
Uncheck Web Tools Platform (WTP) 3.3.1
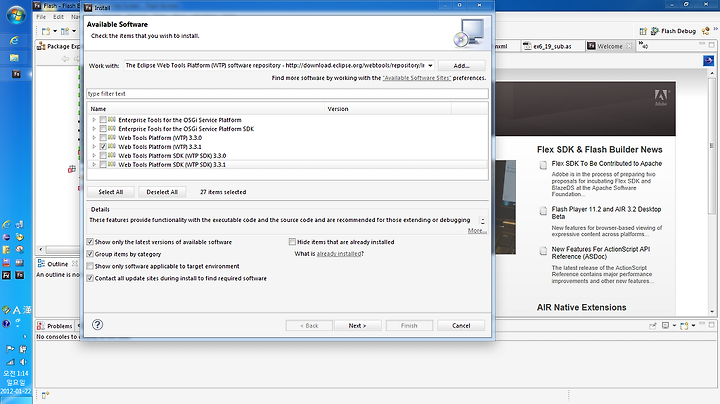tap(103, 147)
